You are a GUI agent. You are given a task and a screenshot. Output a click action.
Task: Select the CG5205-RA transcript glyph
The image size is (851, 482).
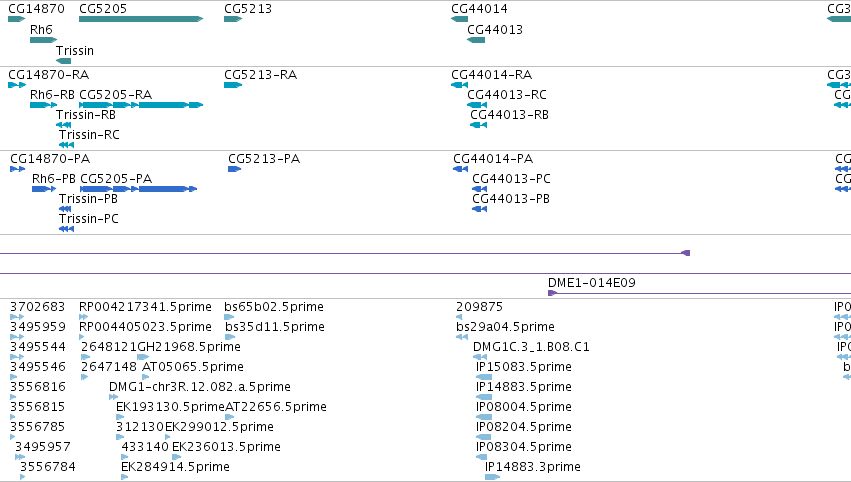(x=141, y=105)
